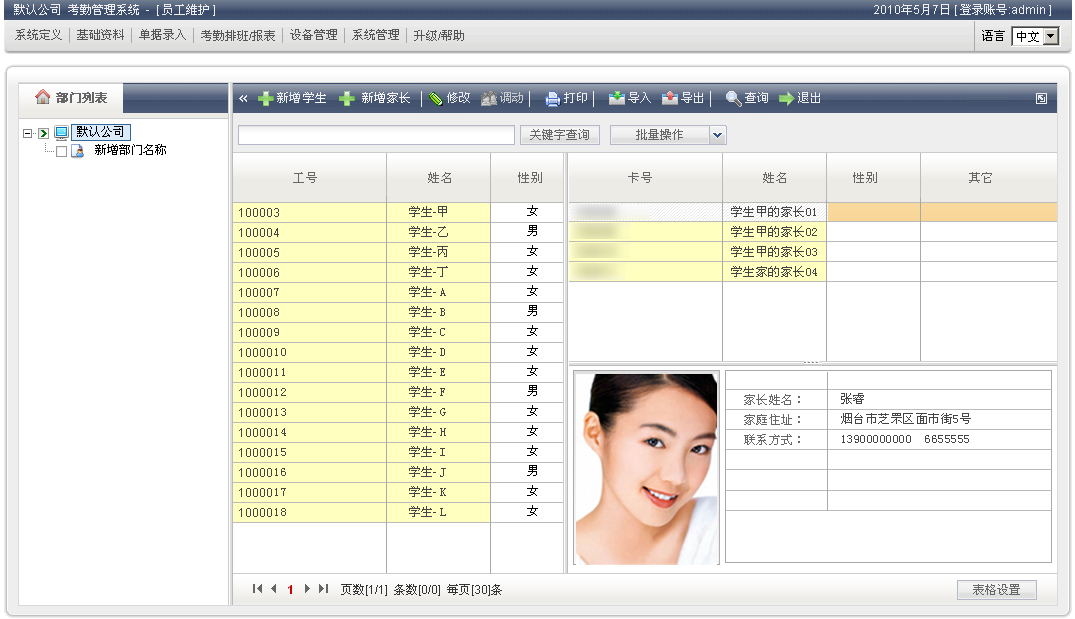Viewport: 1075px width, 619px height.
Task: Click the 打印 print icon
Action: pos(552,99)
